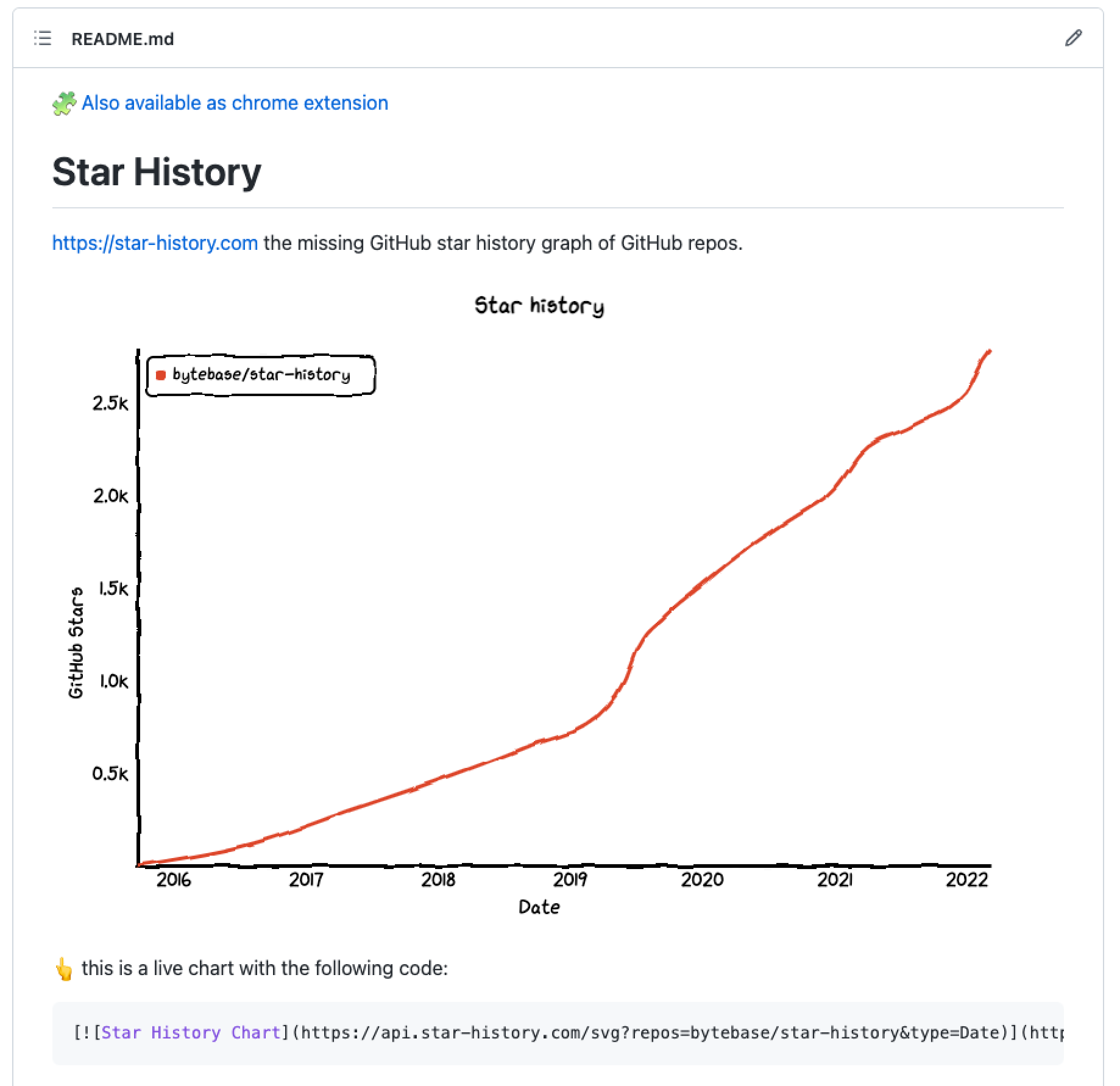Click the Date axis label
Screen dimensions: 1120x1086
pos(539,907)
